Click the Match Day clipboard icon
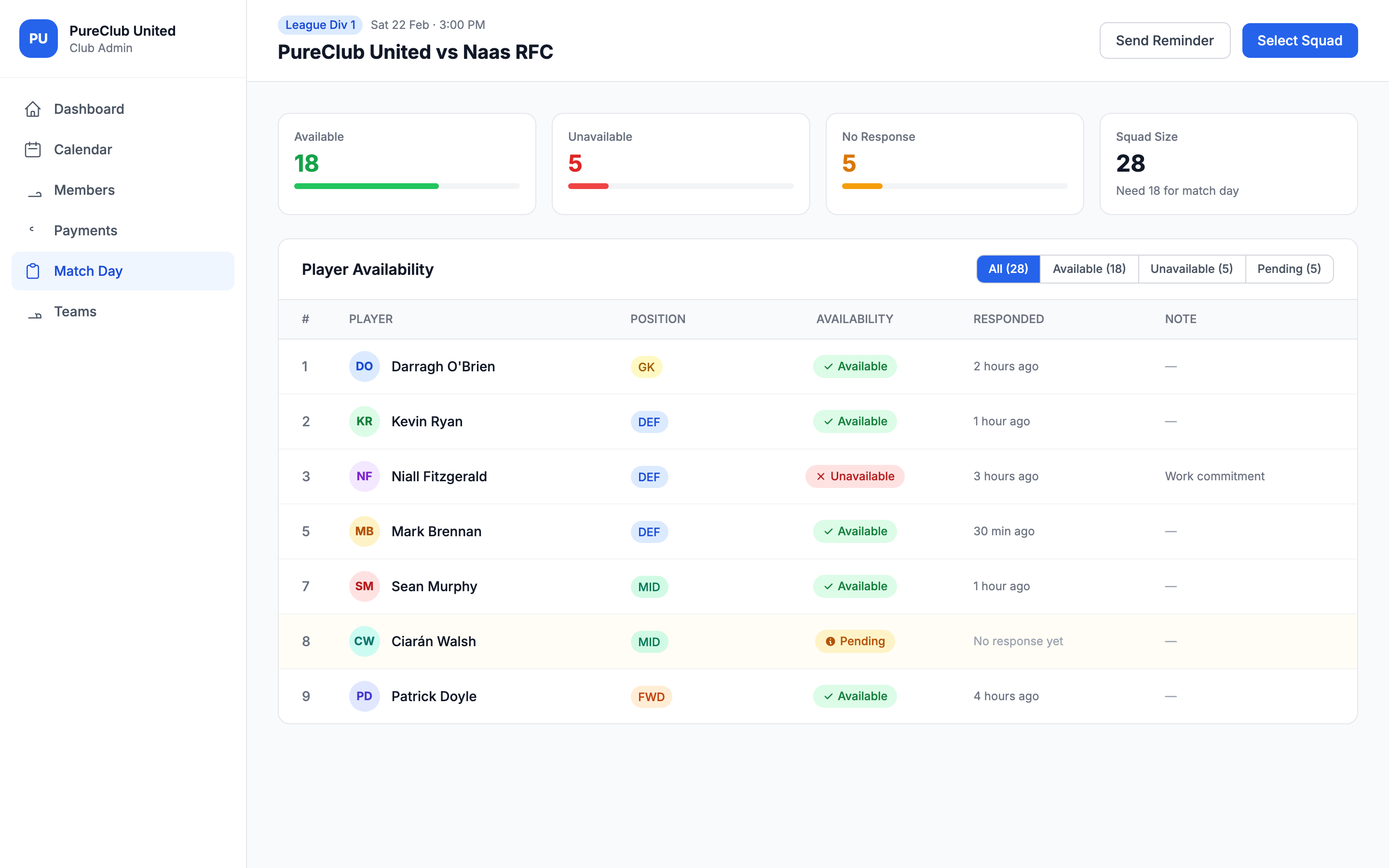The width and height of the screenshot is (1389, 868). coord(33,271)
